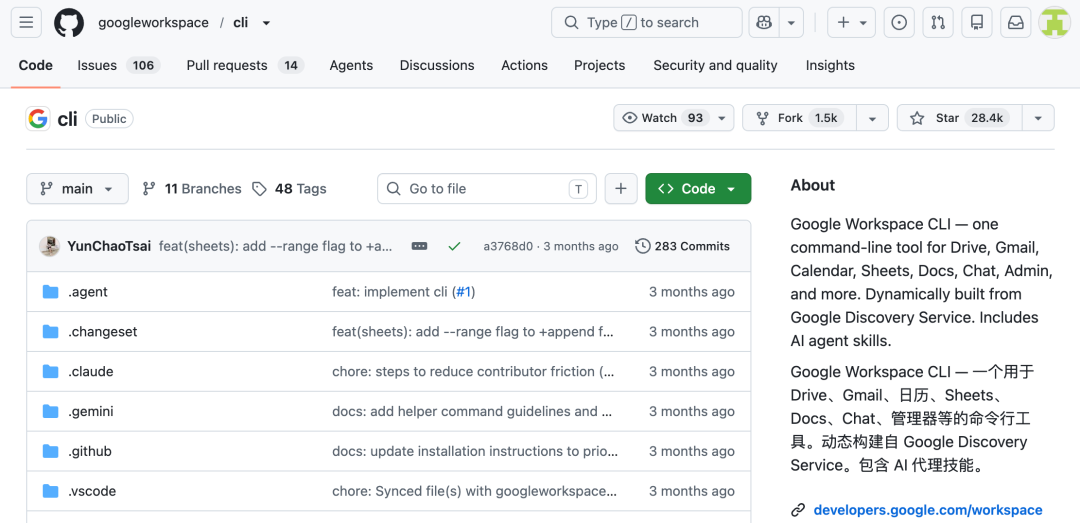Expand commit message ellipsis button
The height and width of the screenshot is (523, 1080).
point(419,246)
